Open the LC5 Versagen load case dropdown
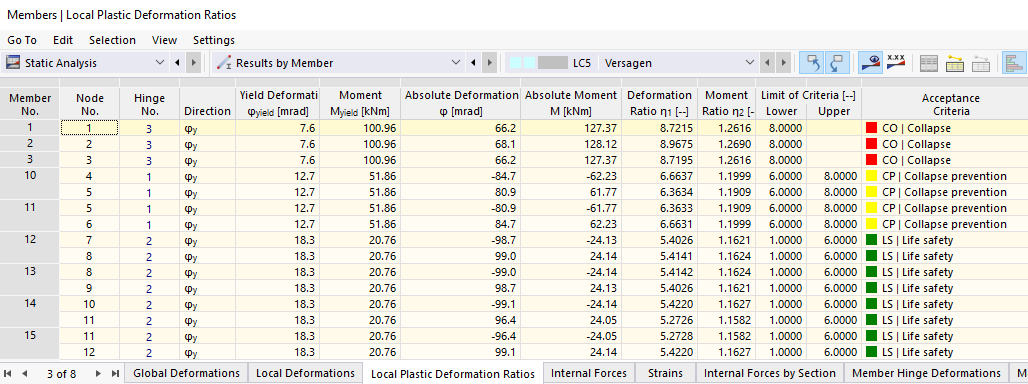This screenshot has height=384, width=1028. 750,63
